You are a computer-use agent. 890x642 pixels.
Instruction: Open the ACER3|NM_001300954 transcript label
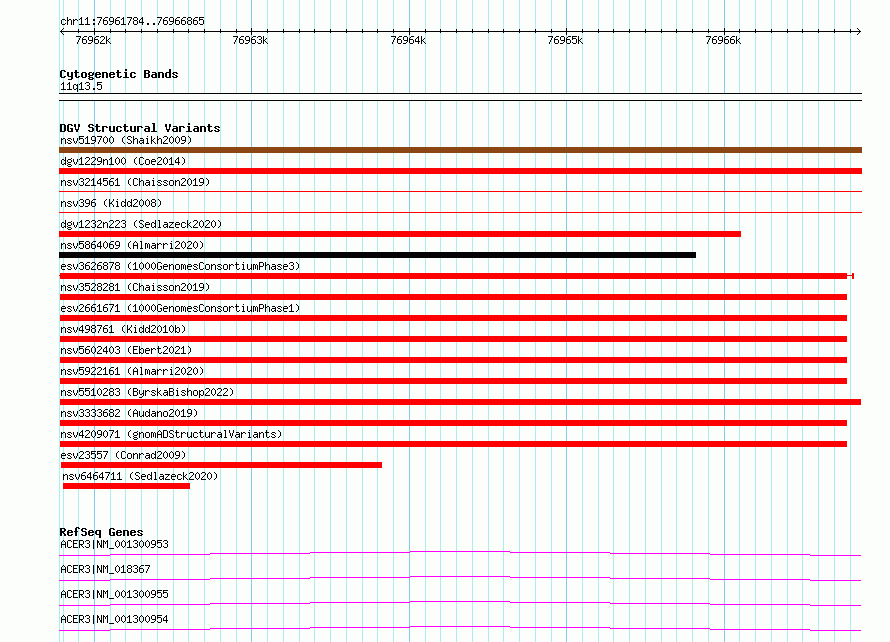pos(114,619)
